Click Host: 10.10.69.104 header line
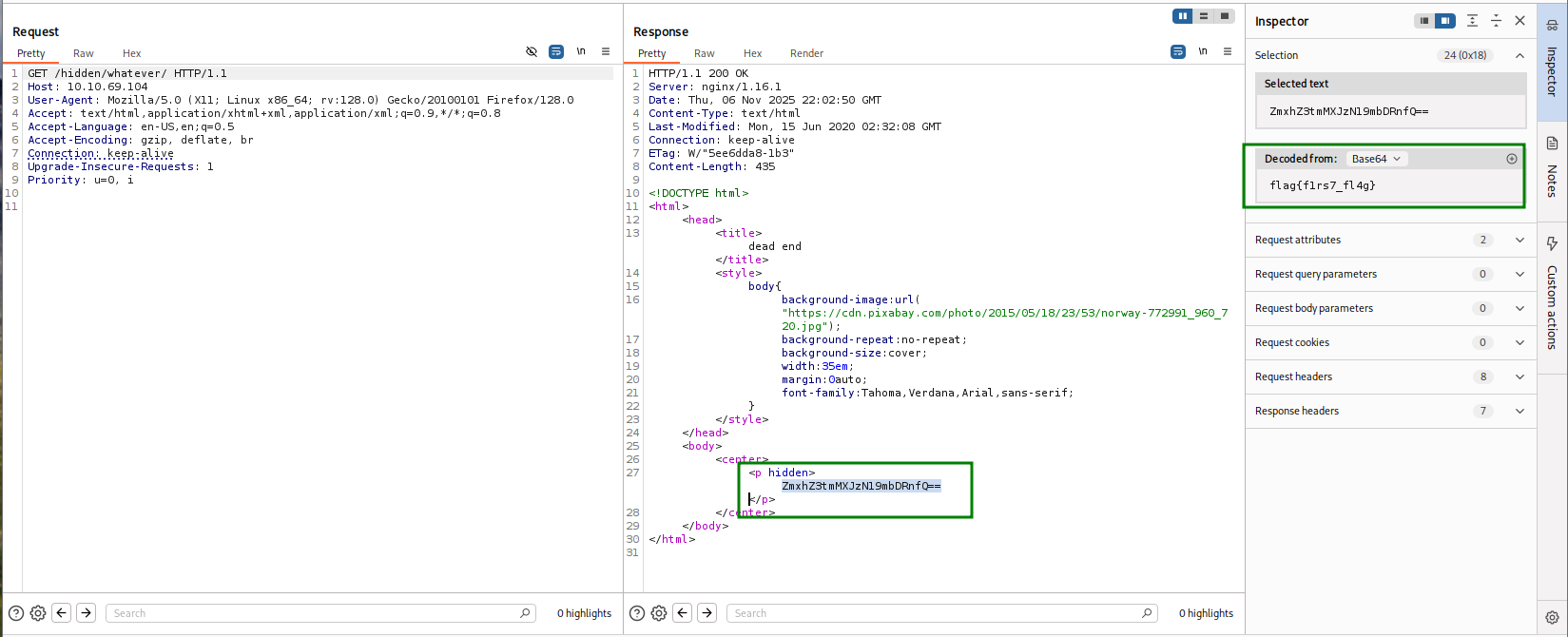 (87, 87)
